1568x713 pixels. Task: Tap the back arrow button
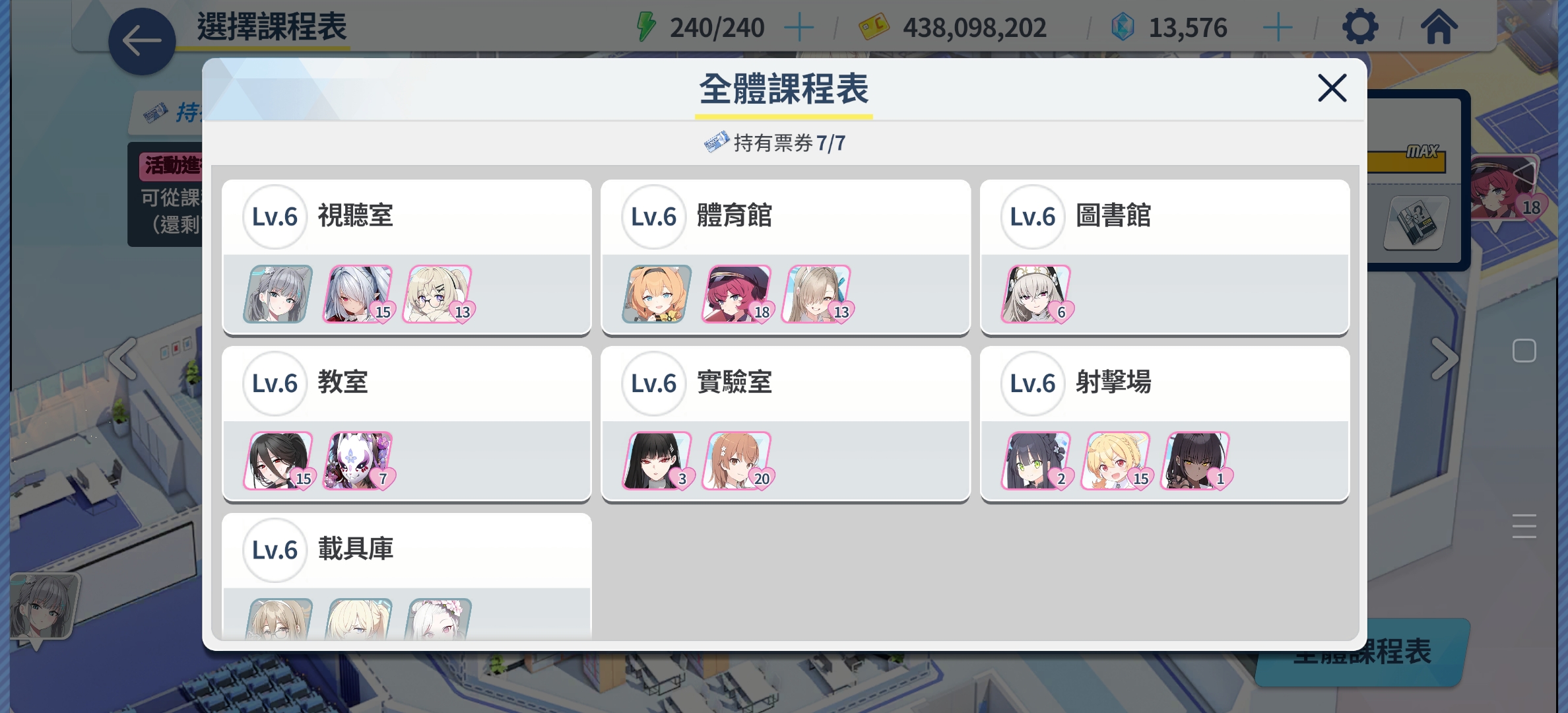click(x=142, y=41)
